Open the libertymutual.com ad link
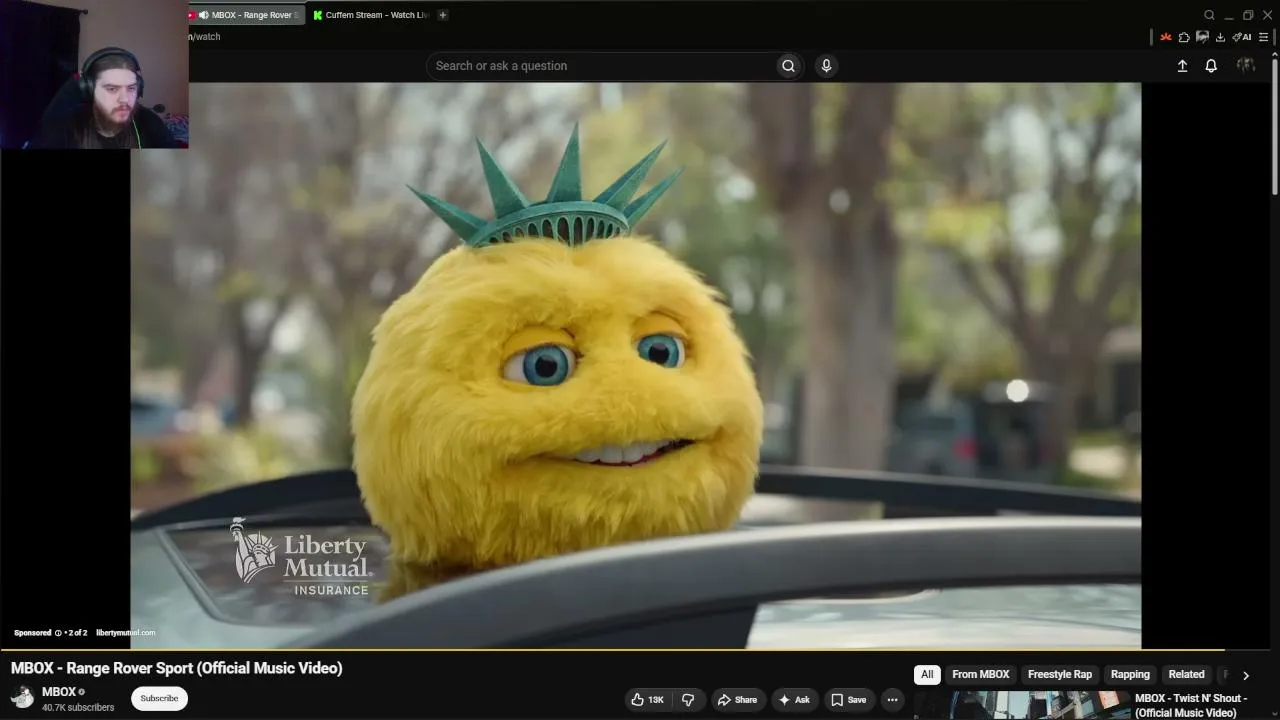The width and height of the screenshot is (1280, 720). click(126, 633)
